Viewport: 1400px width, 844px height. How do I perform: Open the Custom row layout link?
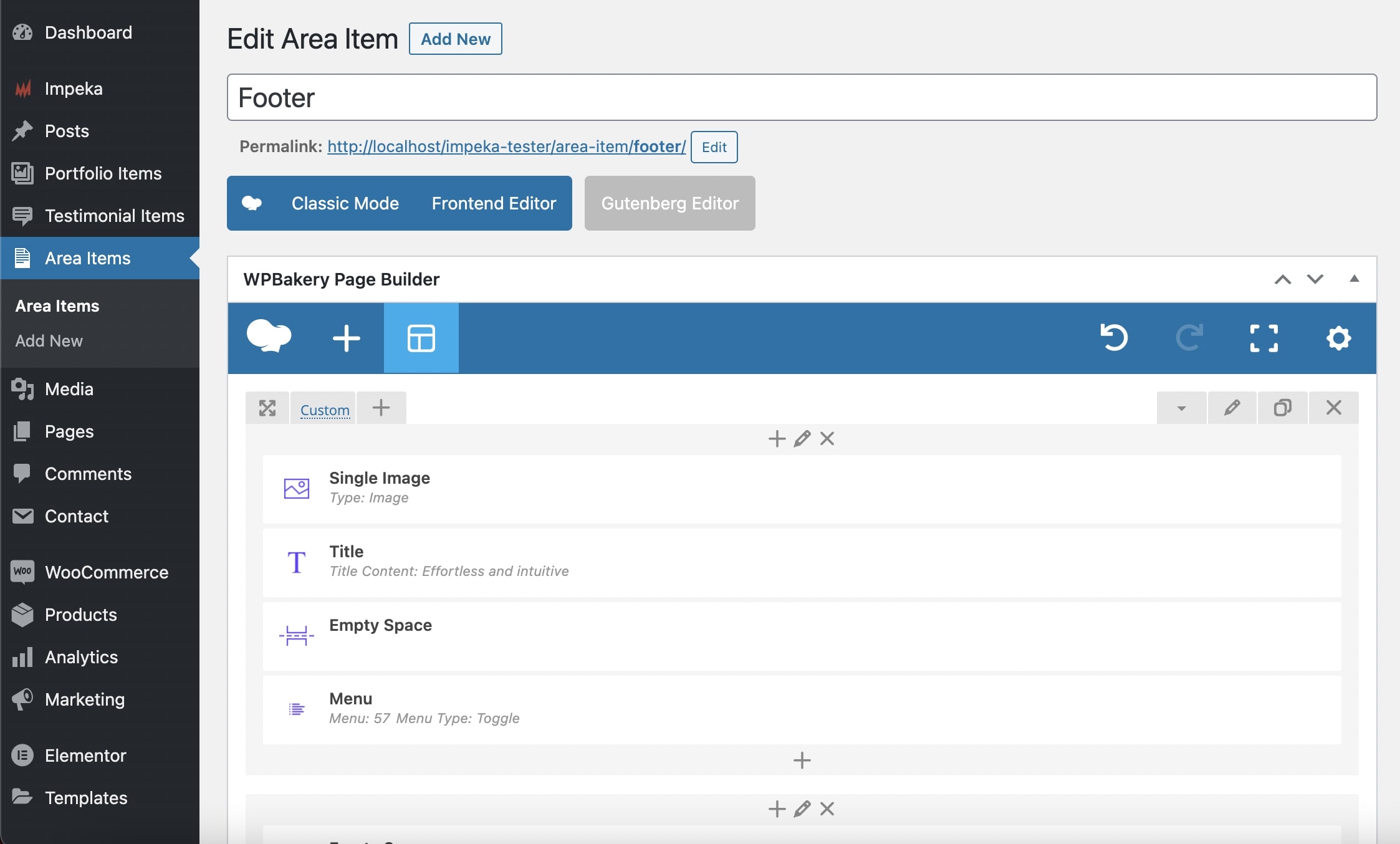325,410
